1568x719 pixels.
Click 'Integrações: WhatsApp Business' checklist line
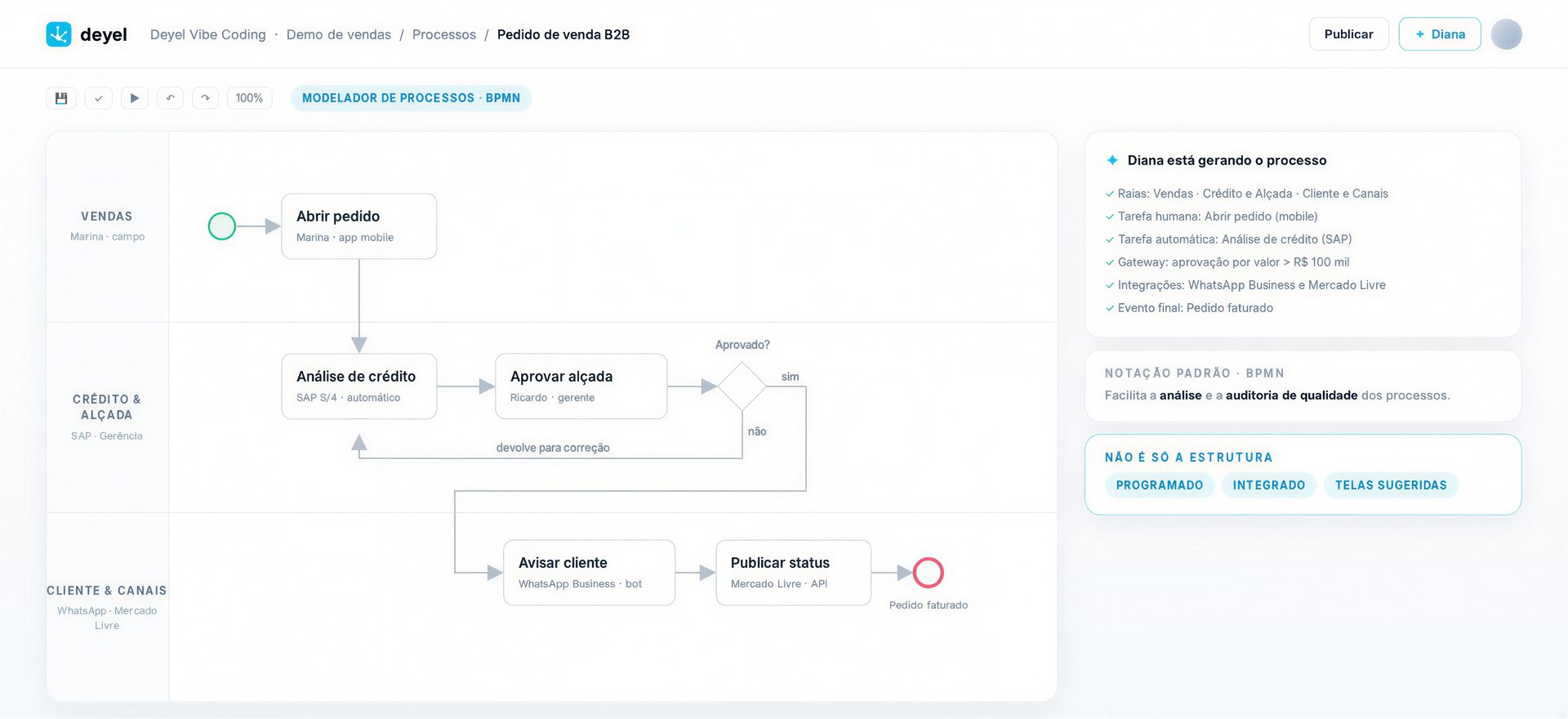pos(1245,285)
